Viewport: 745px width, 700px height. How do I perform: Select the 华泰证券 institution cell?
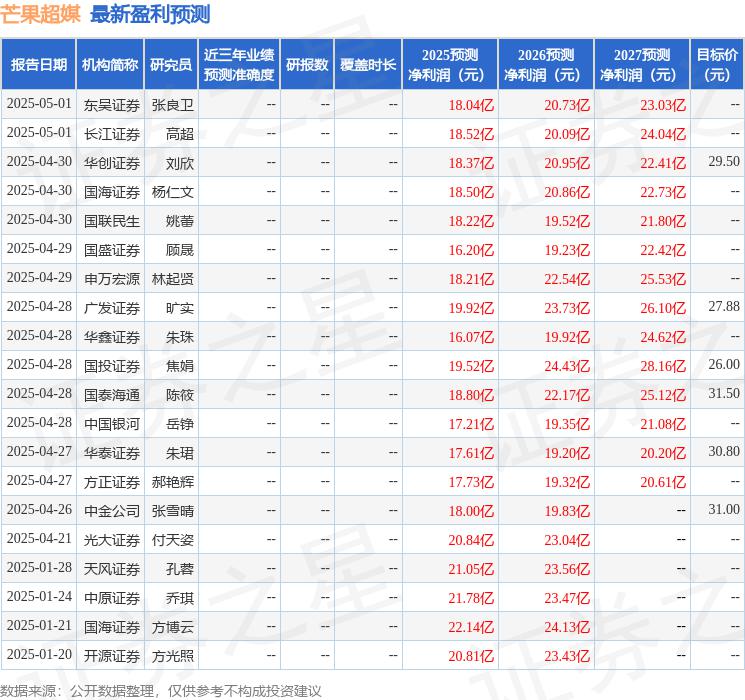tap(112, 453)
